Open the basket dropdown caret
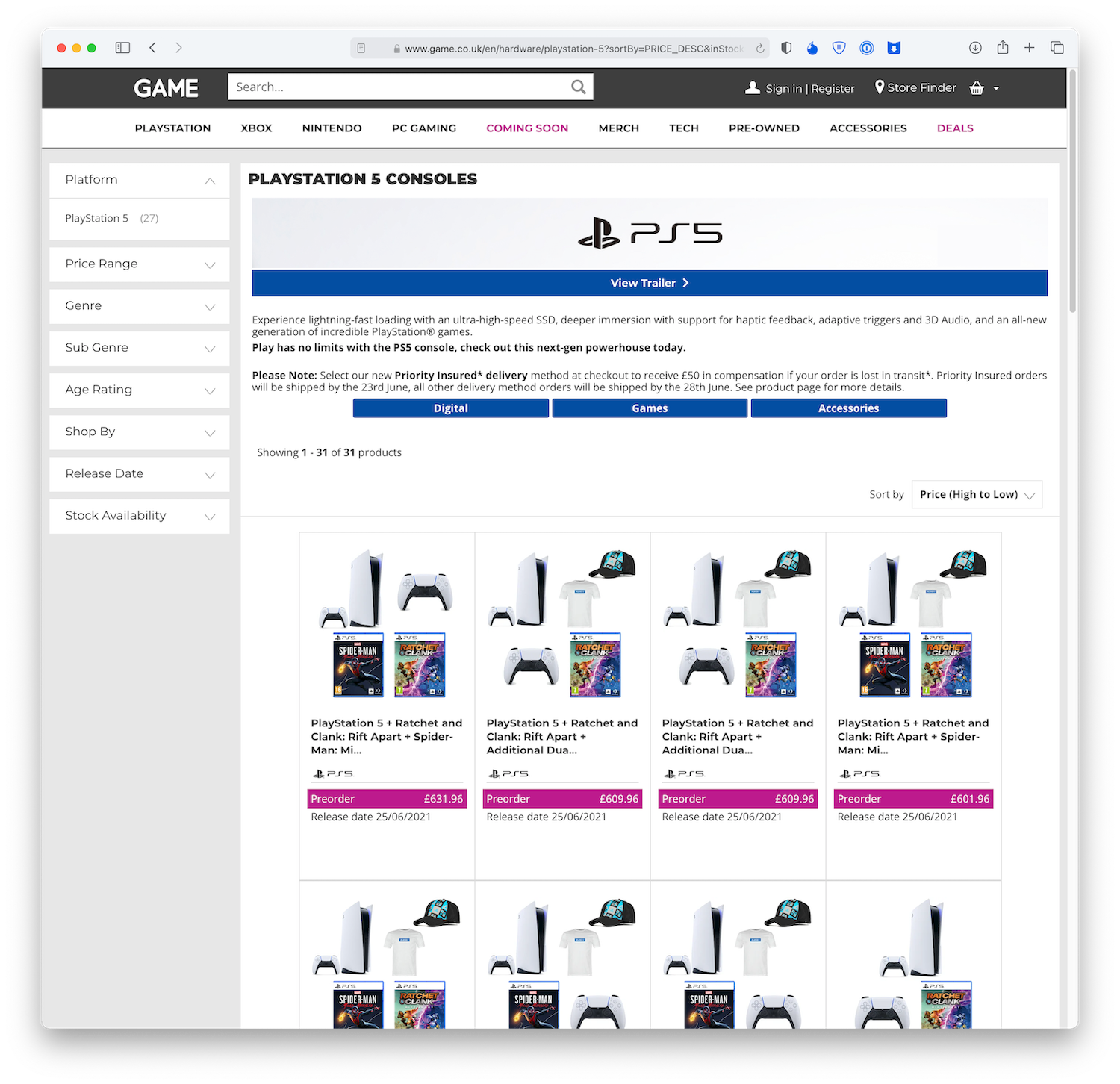This screenshot has width=1120, height=1084. click(x=996, y=88)
